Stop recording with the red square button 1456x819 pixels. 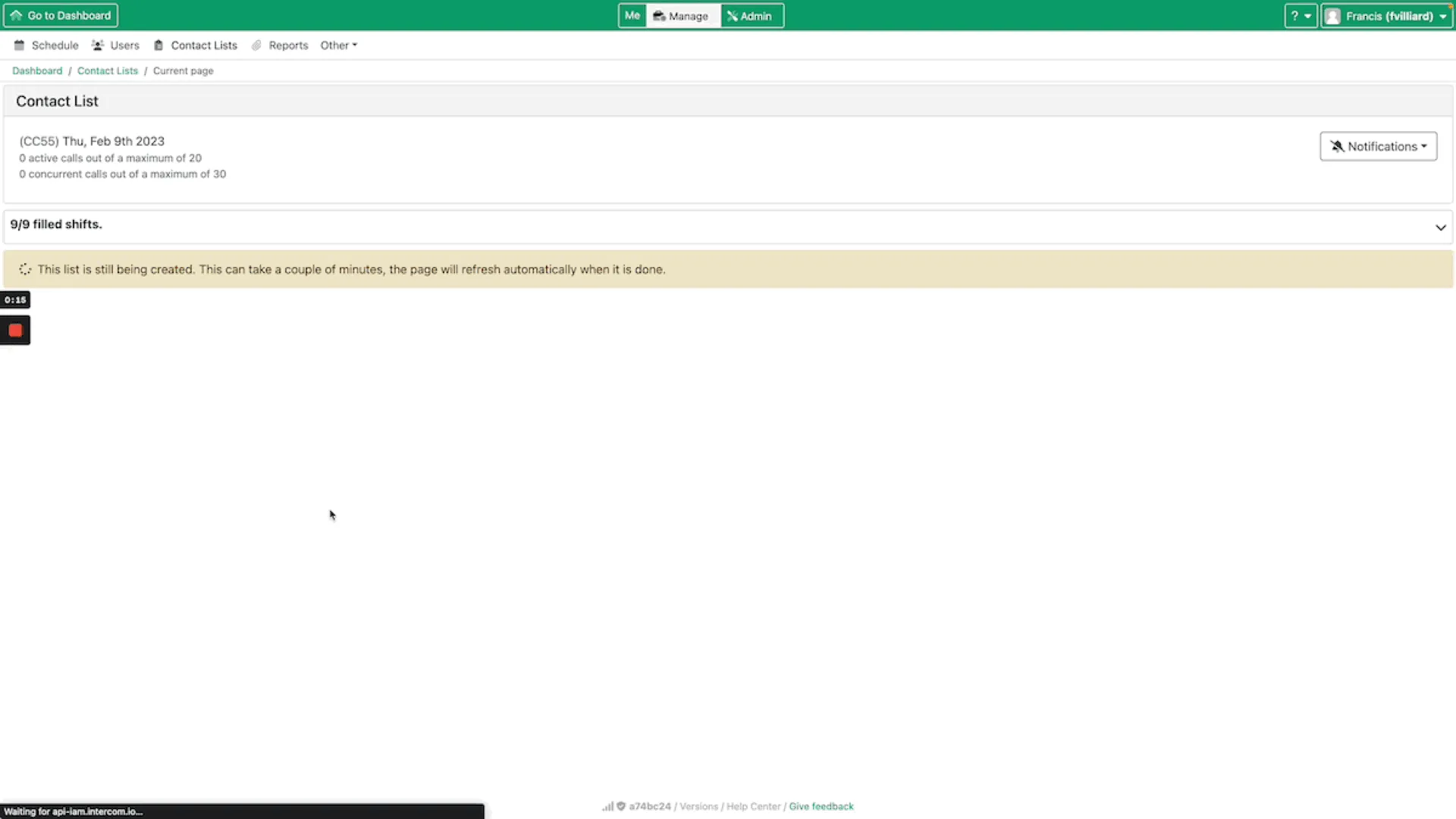pos(15,330)
